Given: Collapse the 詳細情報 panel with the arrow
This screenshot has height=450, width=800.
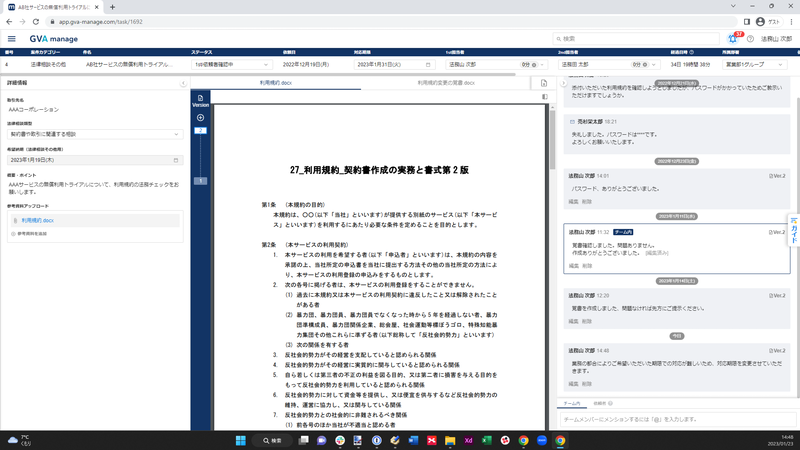Looking at the screenshot, I should click(x=183, y=83).
